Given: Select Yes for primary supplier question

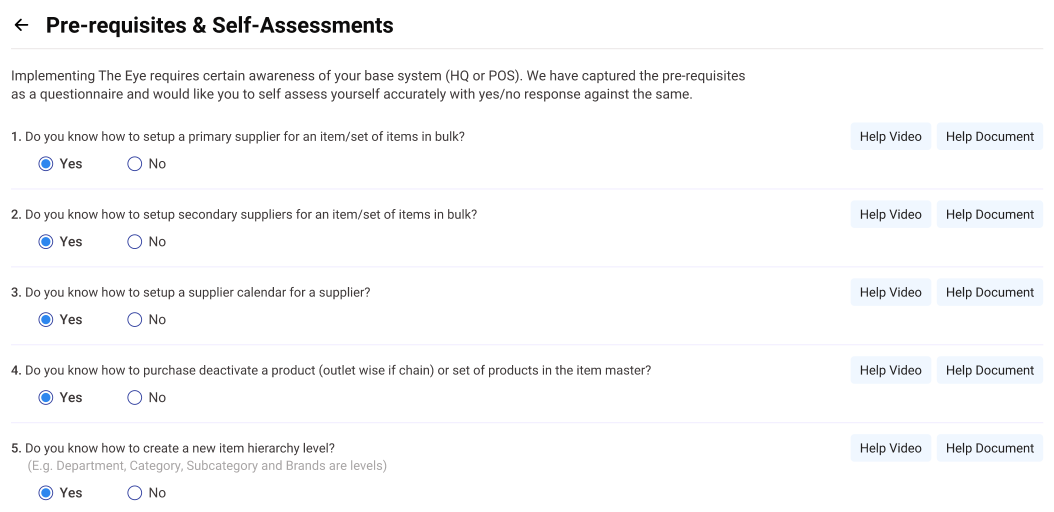Looking at the screenshot, I should pyautogui.click(x=46, y=164).
